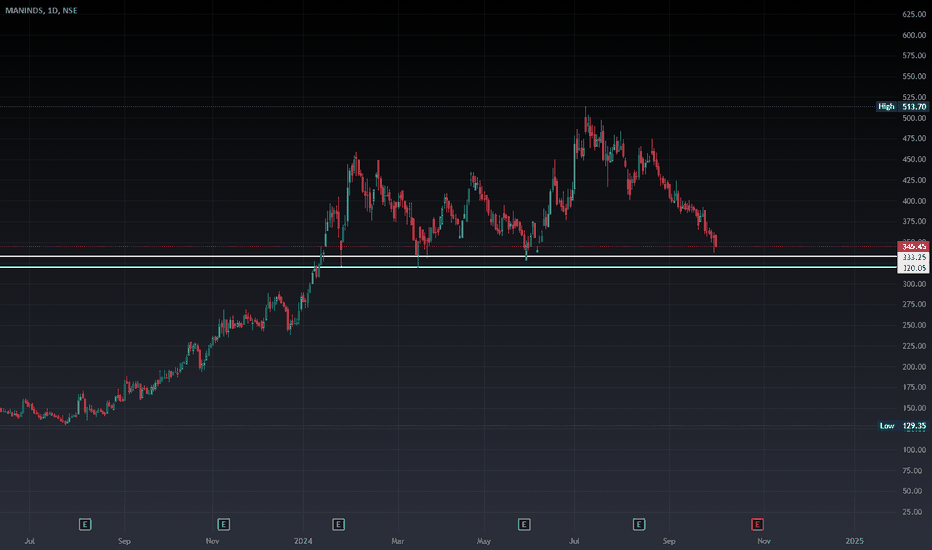Click the 150.00 price axis value
The height and width of the screenshot is (550, 932).
tap(914, 408)
